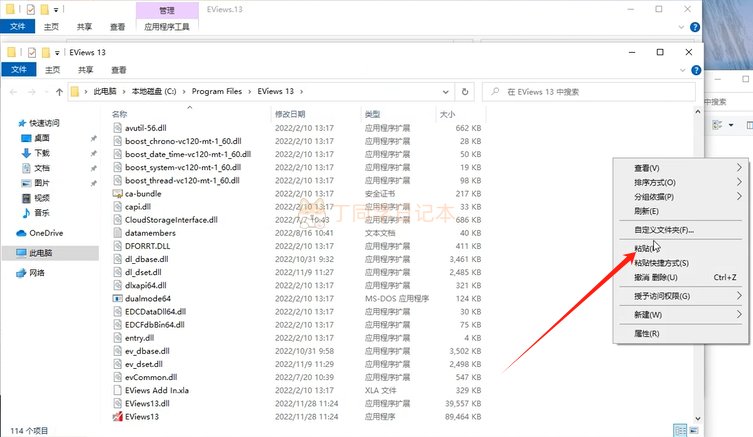Sort files by 修改日期 column header
Image resolution: width=753 pixels, height=437 pixels.
290,114
